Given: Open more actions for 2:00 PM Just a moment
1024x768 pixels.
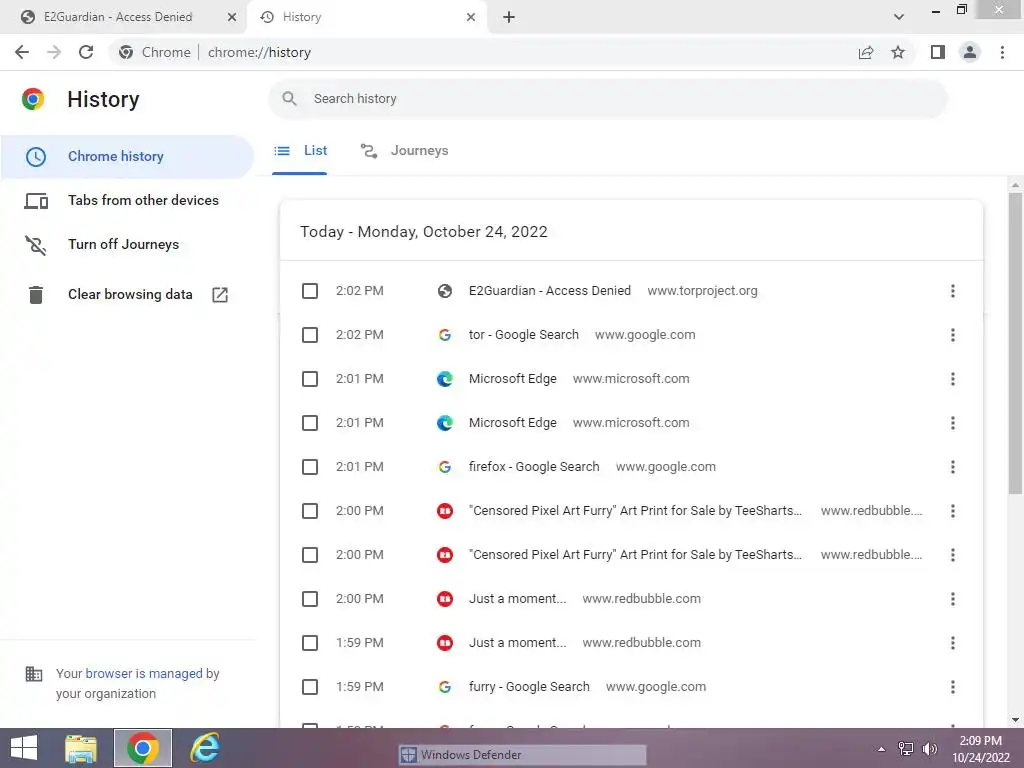Looking at the screenshot, I should (x=953, y=599).
